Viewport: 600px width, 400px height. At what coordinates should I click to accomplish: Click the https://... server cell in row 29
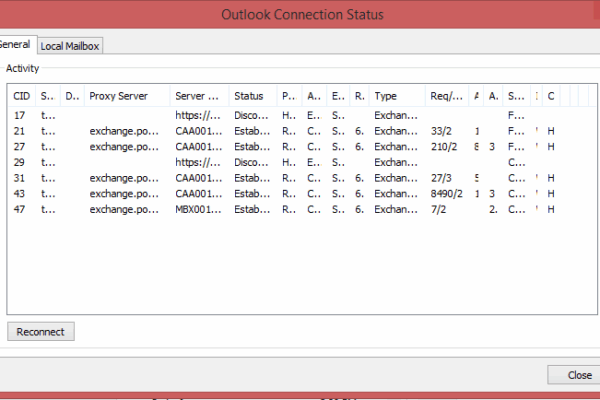[198, 163]
